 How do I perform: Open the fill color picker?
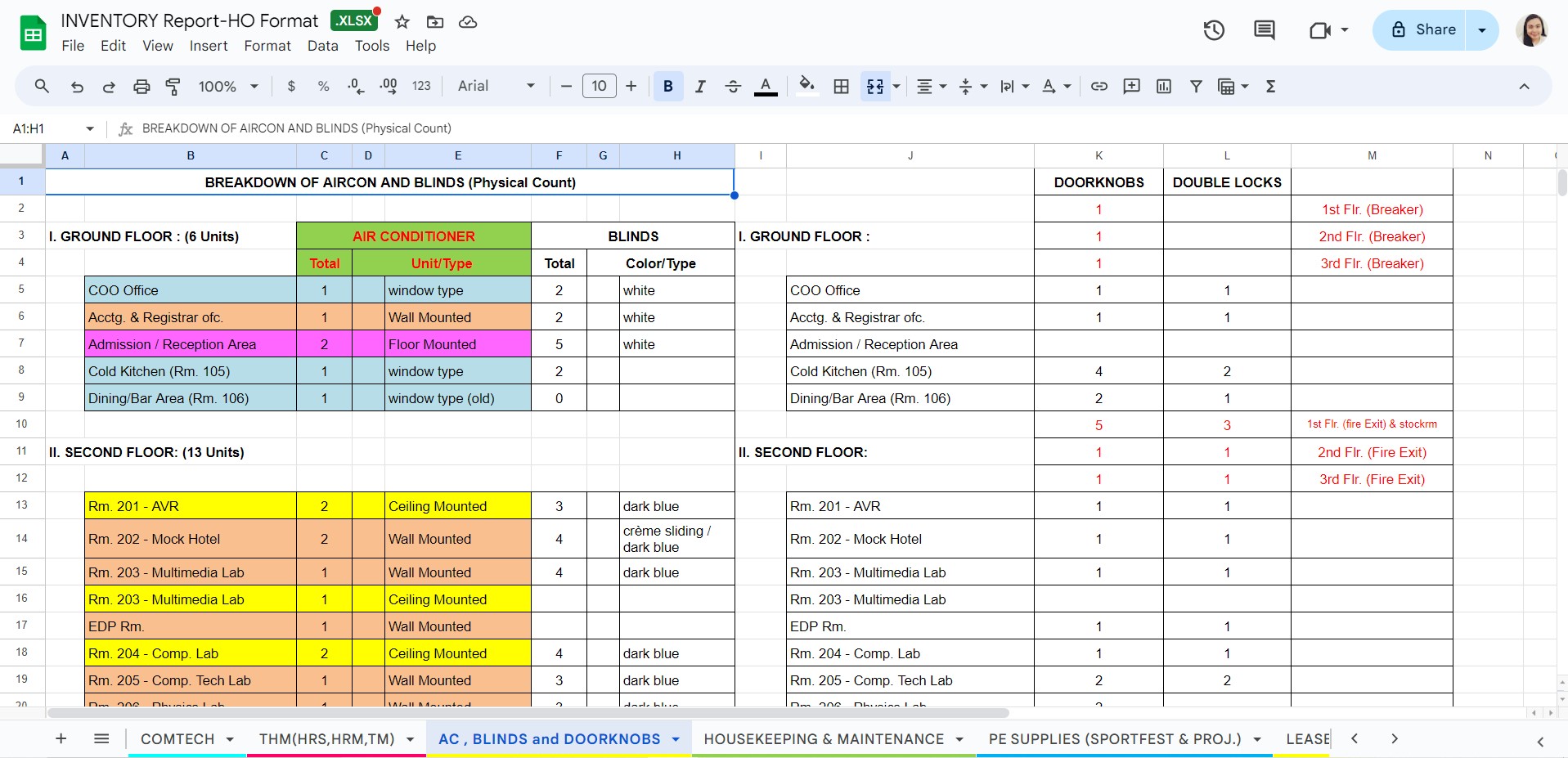pyautogui.click(x=807, y=86)
